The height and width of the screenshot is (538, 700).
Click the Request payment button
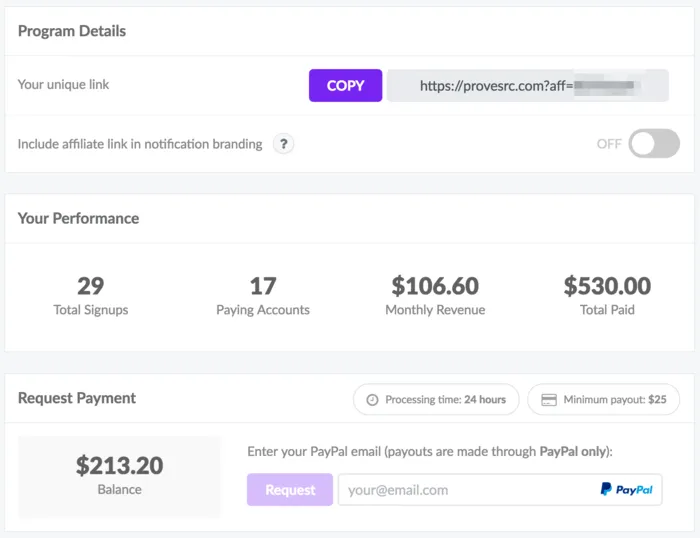click(290, 490)
